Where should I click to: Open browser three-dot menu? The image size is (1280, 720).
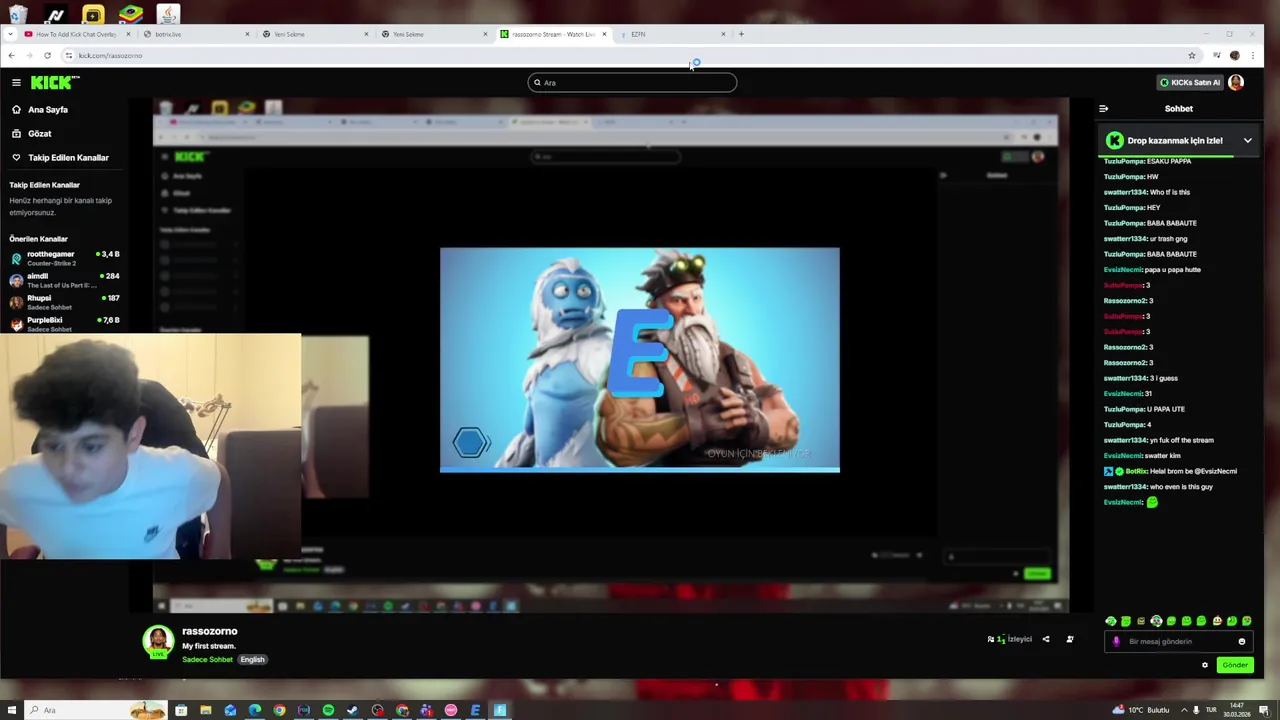[x=1253, y=55]
